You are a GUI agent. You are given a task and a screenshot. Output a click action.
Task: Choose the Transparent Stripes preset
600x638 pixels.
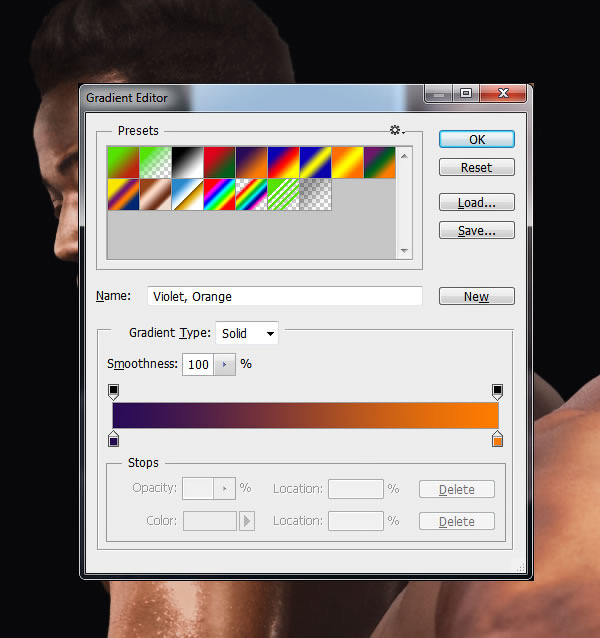[284, 194]
